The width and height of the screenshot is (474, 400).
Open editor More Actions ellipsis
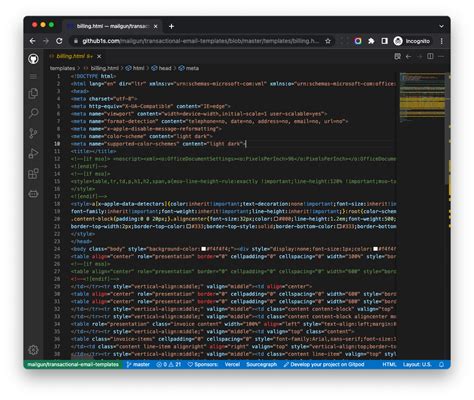click(x=441, y=56)
